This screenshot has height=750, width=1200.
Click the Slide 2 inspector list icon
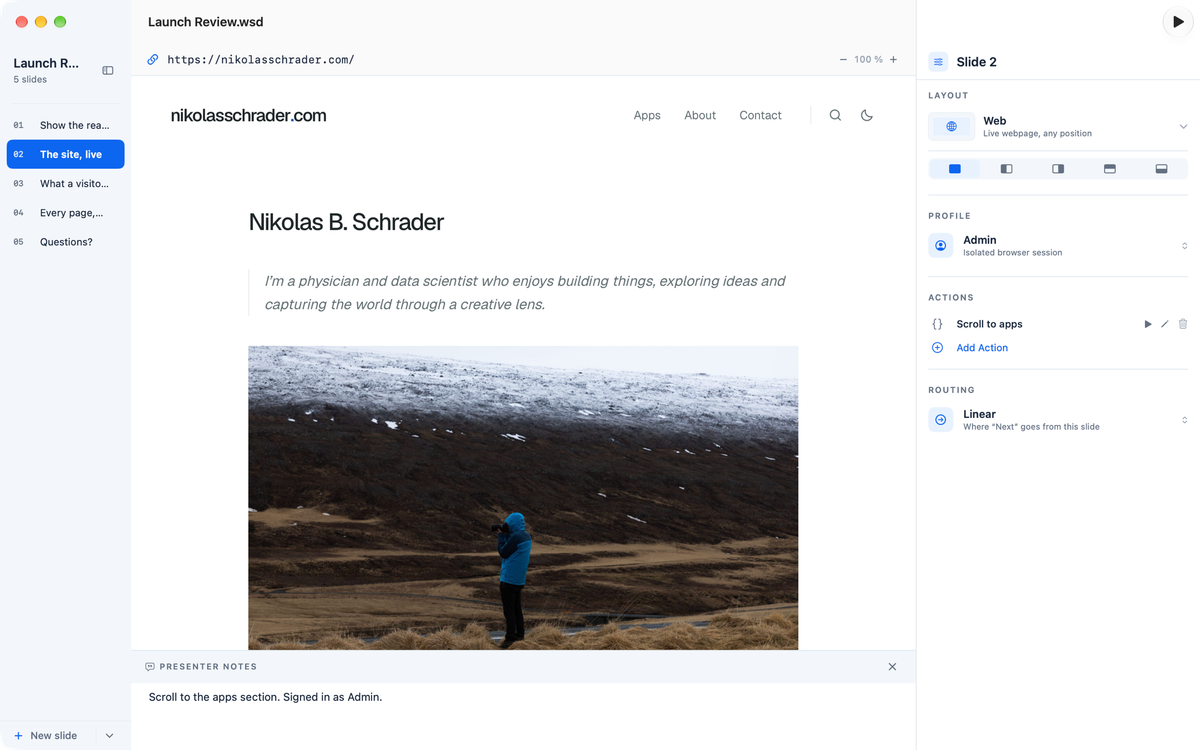tap(938, 62)
